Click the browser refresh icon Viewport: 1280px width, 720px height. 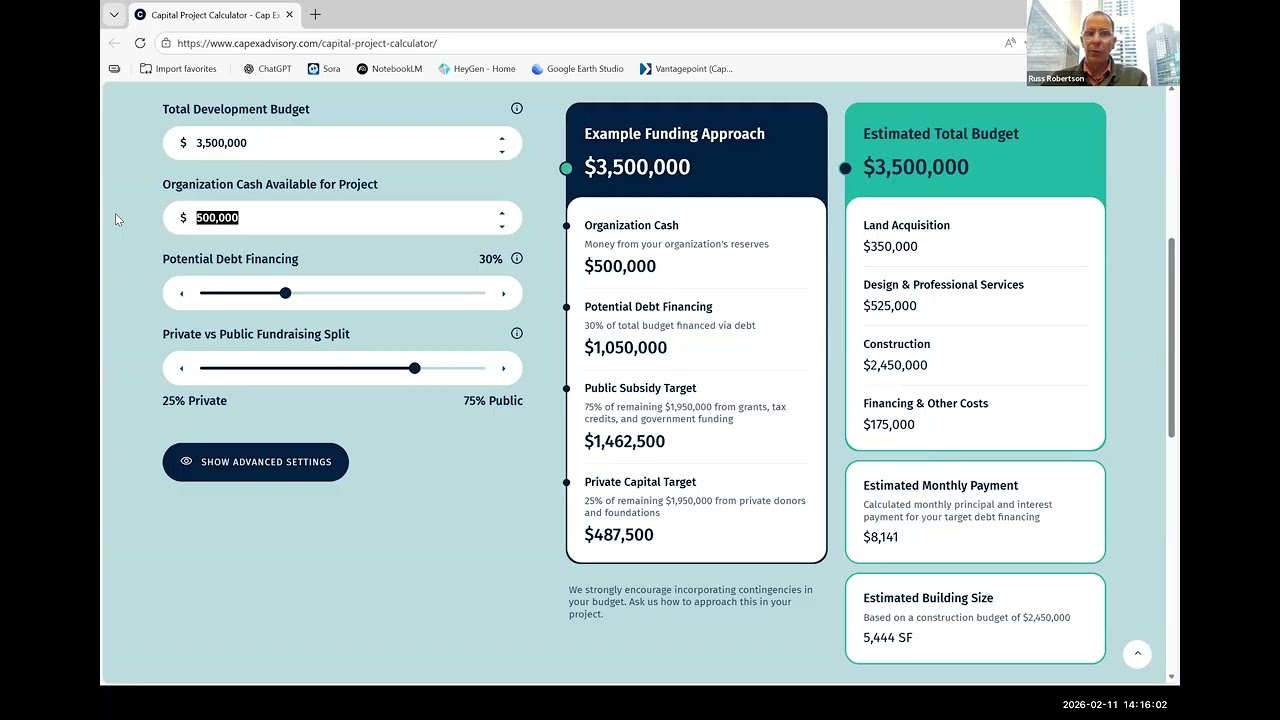tap(140, 43)
